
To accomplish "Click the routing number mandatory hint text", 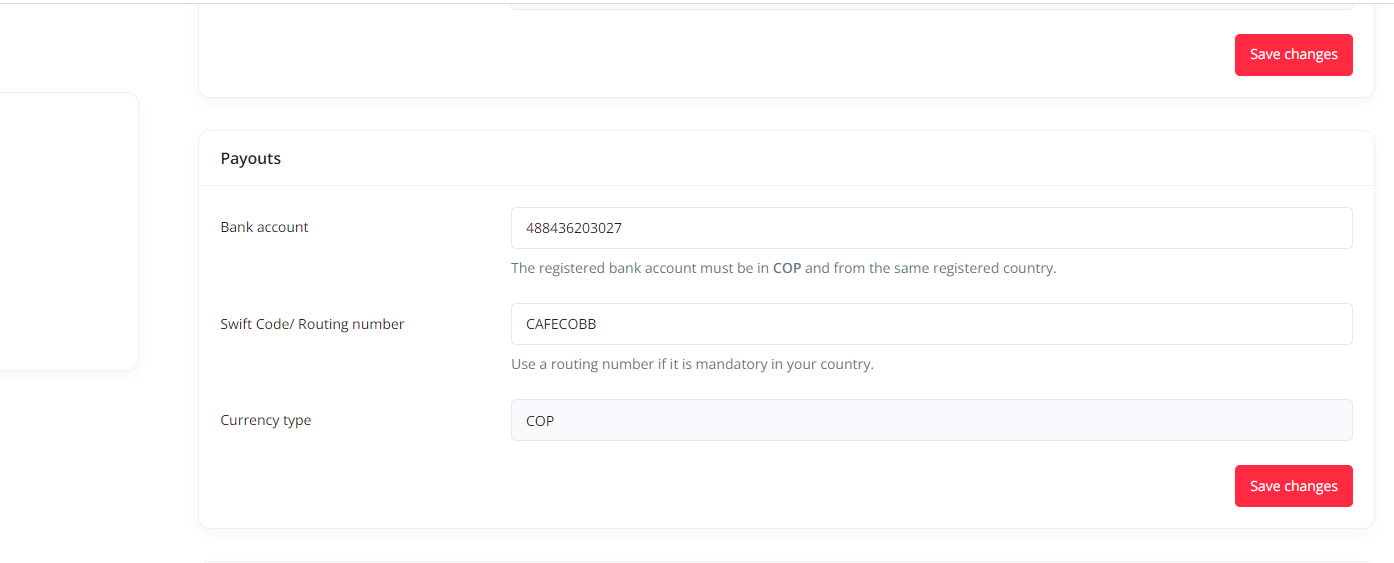I will (692, 364).
